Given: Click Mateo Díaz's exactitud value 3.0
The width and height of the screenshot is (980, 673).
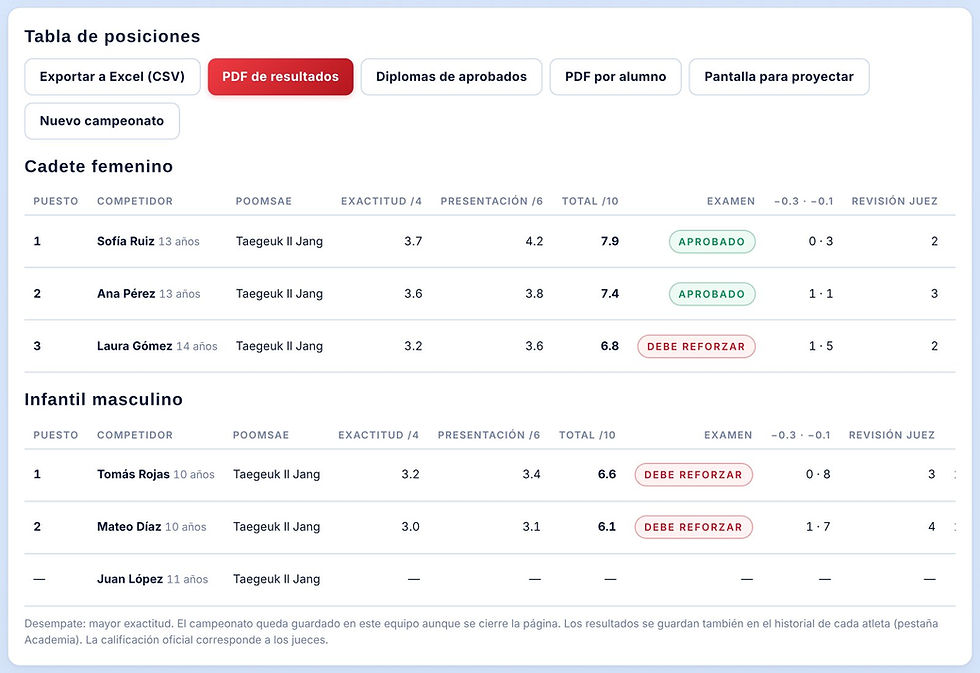Looking at the screenshot, I should (411, 527).
